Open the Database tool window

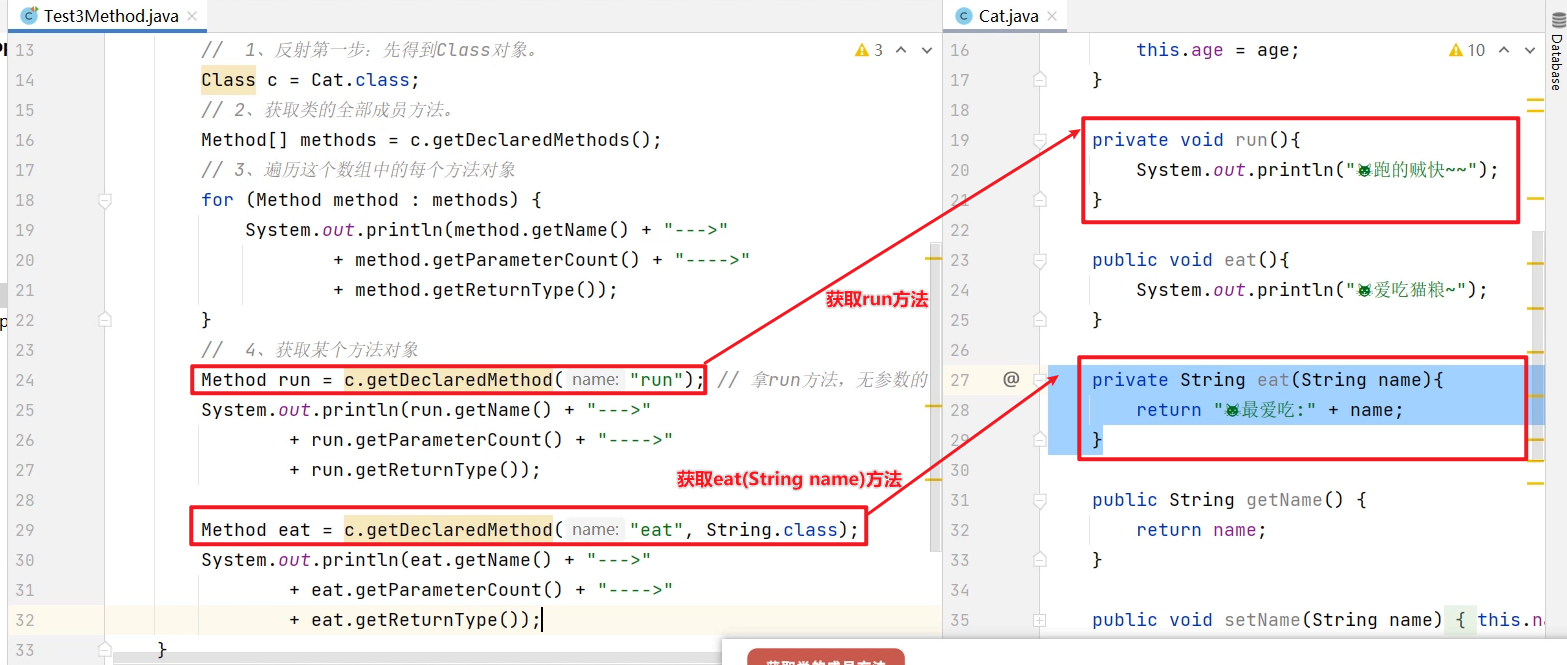1556,62
